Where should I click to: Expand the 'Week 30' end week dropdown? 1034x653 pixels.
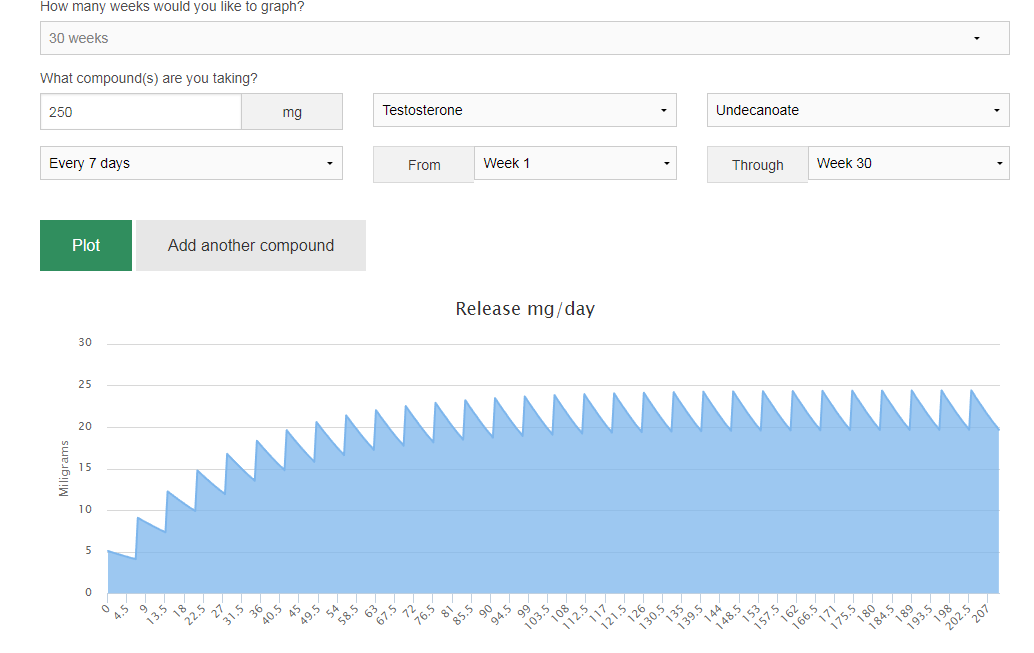point(908,163)
